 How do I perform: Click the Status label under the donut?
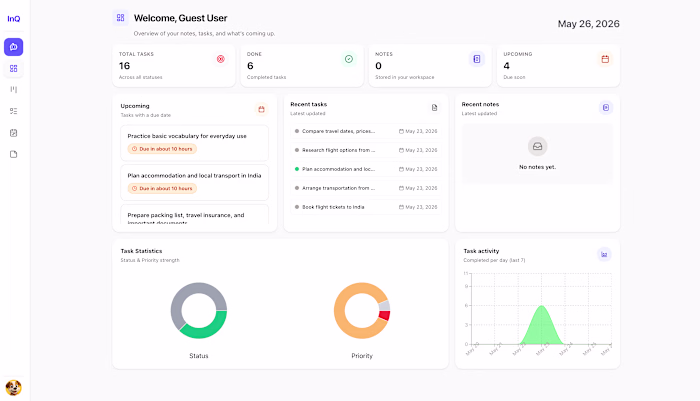coord(199,356)
